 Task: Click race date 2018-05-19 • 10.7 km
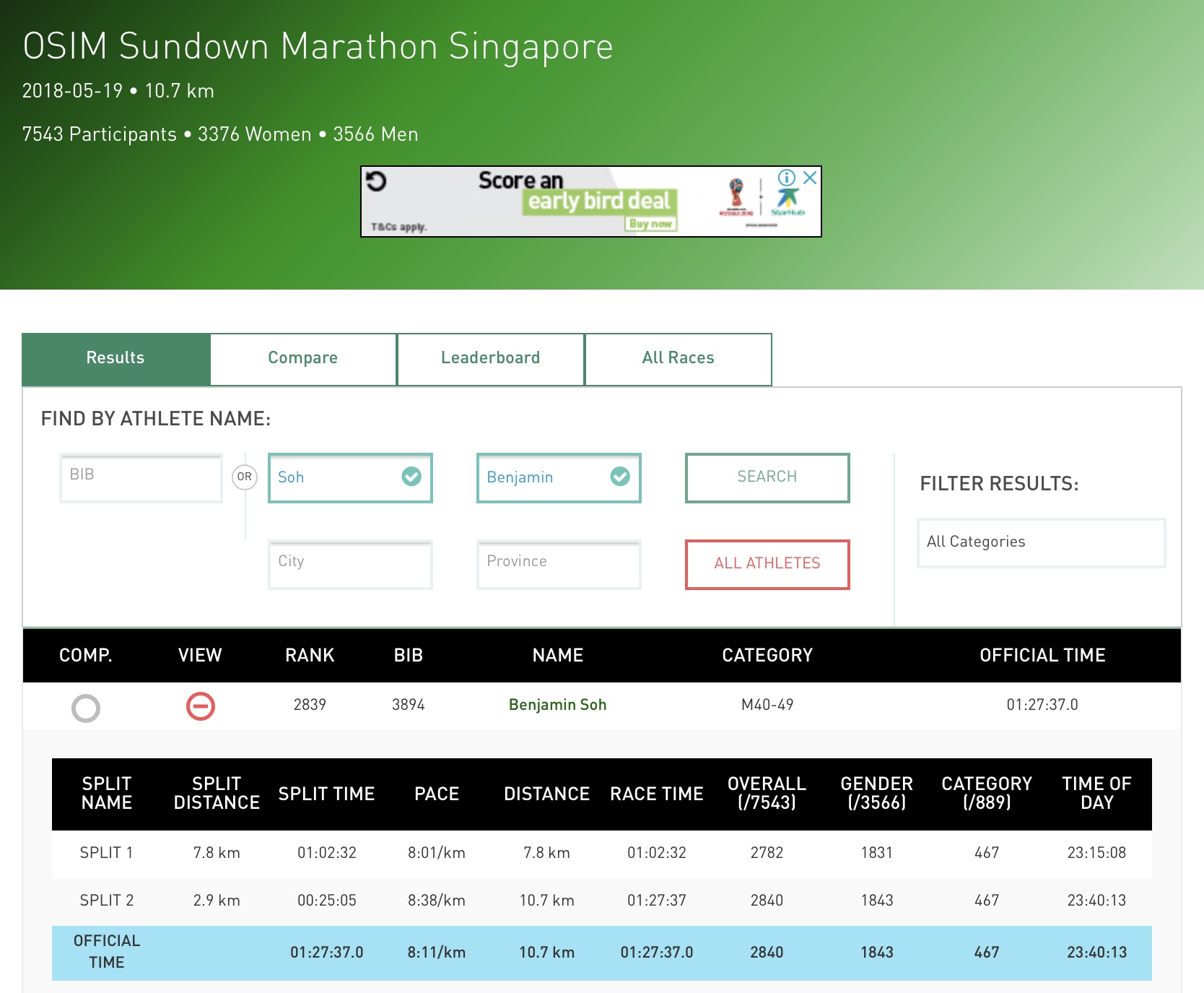point(118,91)
